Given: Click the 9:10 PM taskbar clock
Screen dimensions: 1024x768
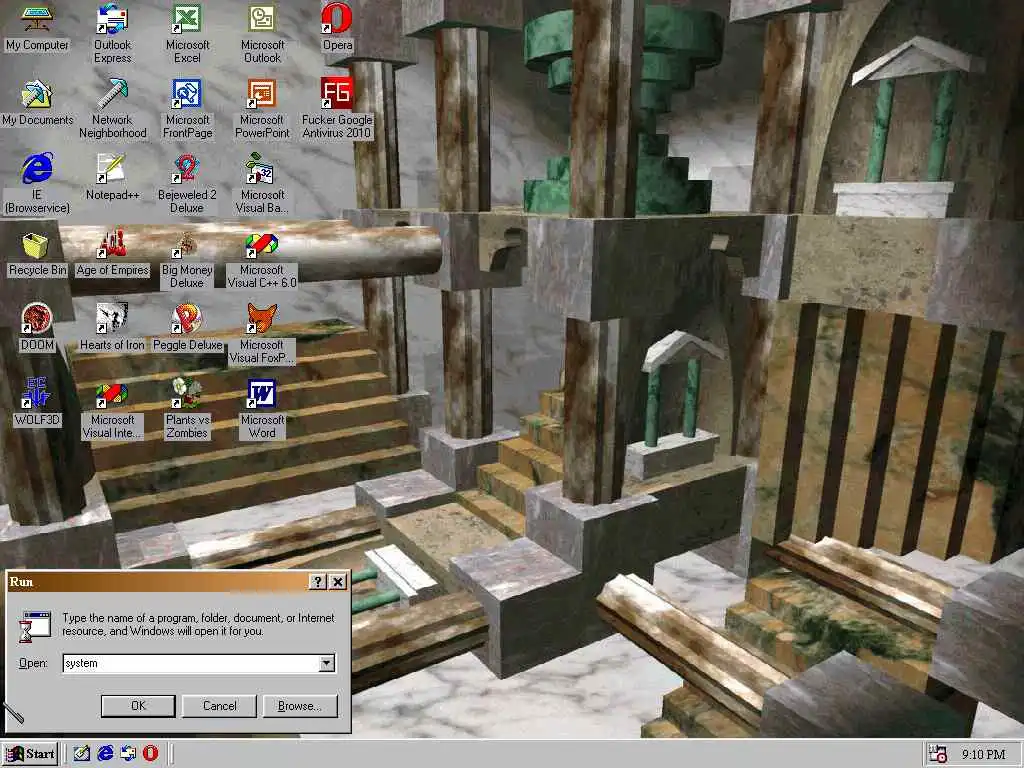Looking at the screenshot, I should [x=983, y=754].
